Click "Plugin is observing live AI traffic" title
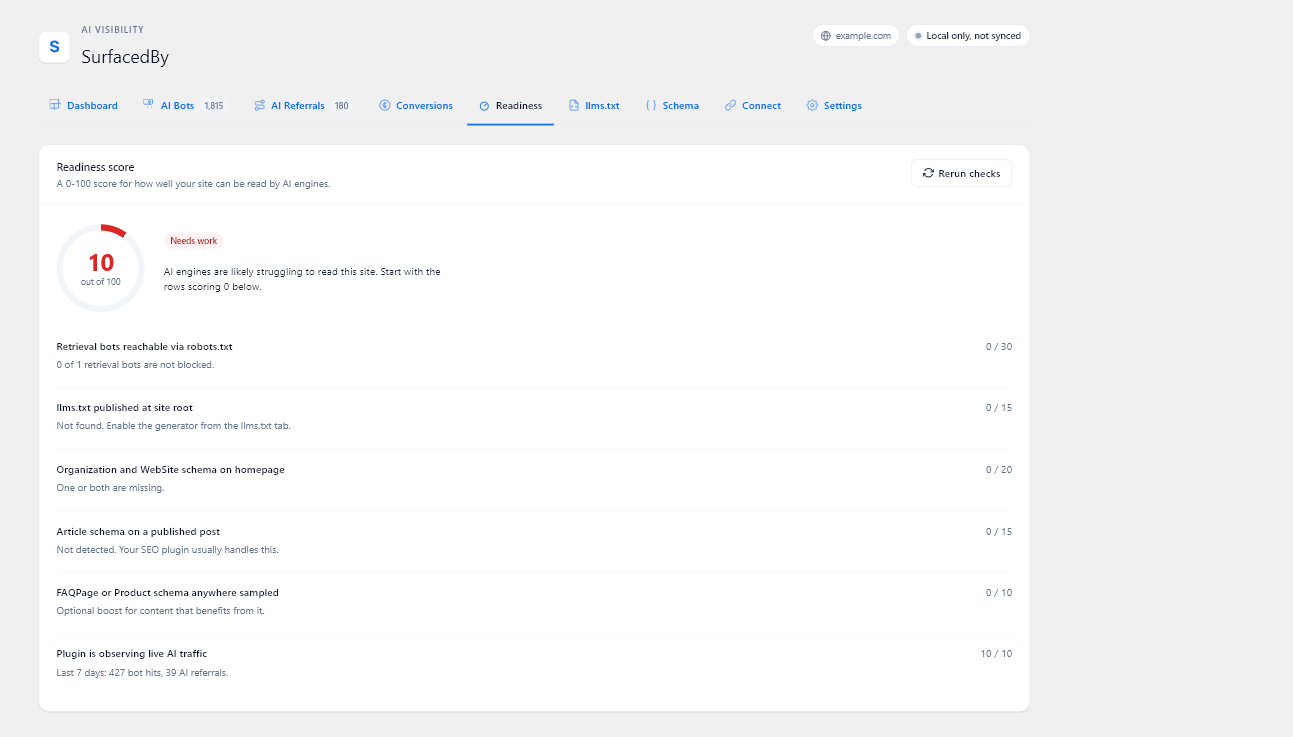 pyautogui.click(x=132, y=654)
